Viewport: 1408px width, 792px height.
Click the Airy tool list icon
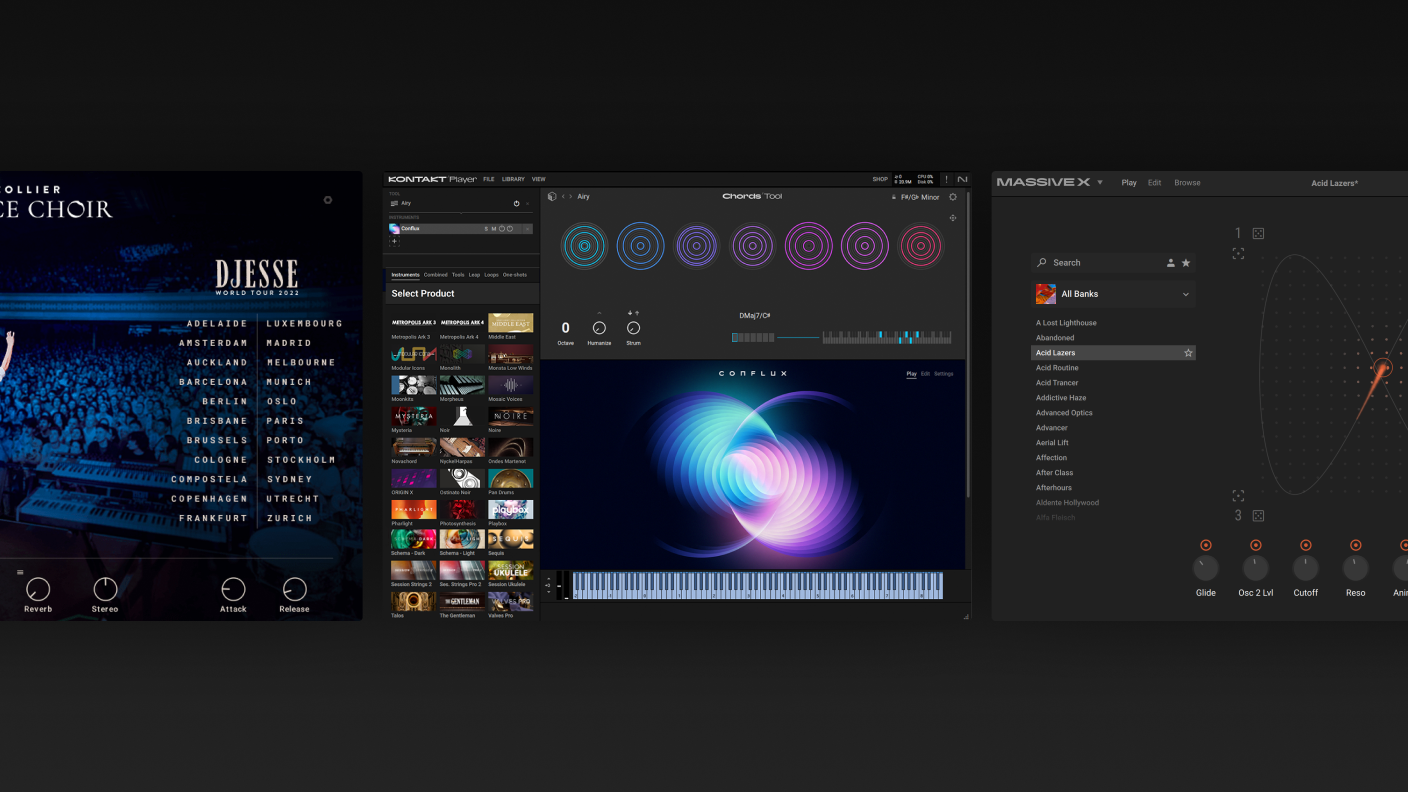[394, 203]
